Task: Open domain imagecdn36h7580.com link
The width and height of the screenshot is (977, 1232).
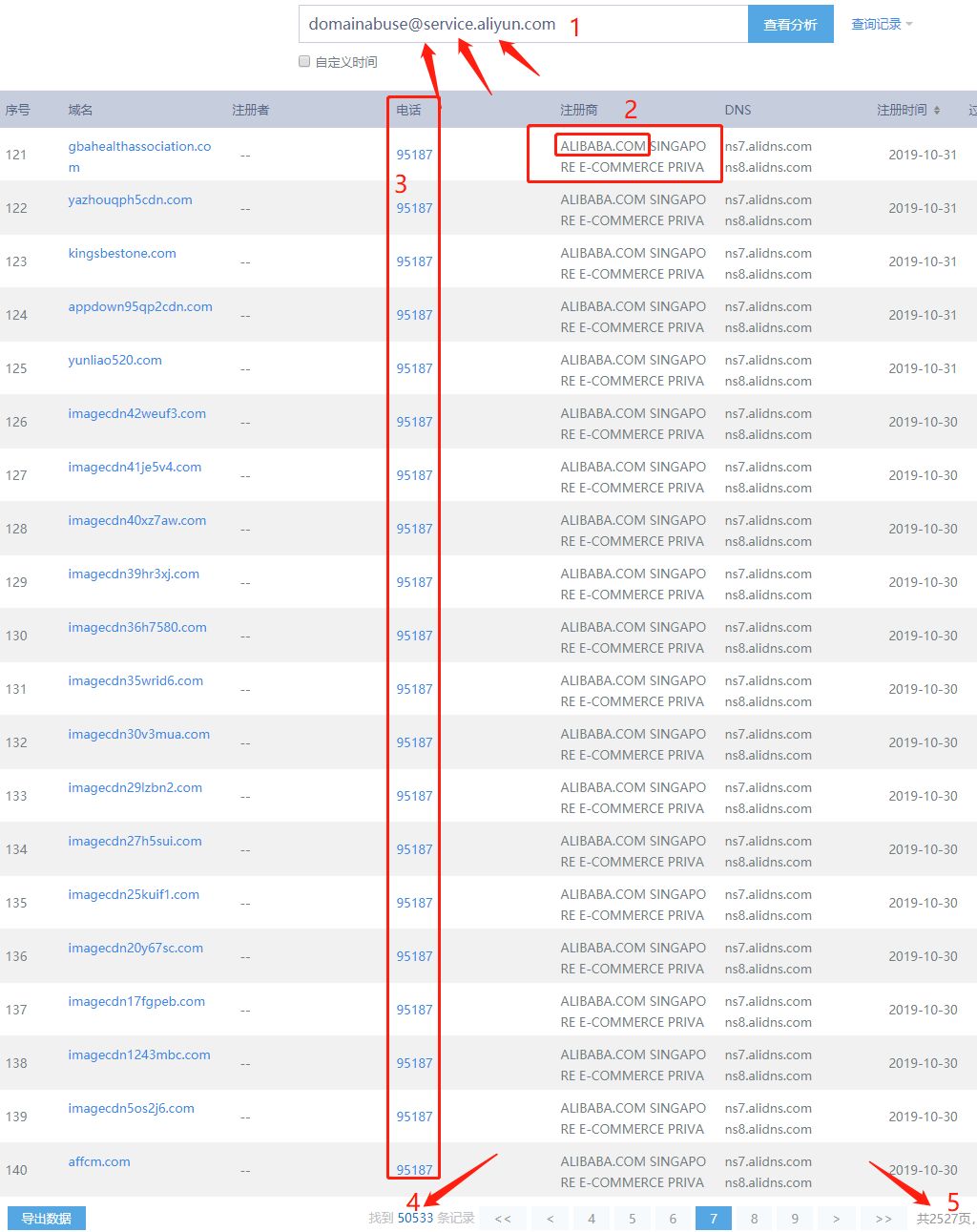Action: 137,627
